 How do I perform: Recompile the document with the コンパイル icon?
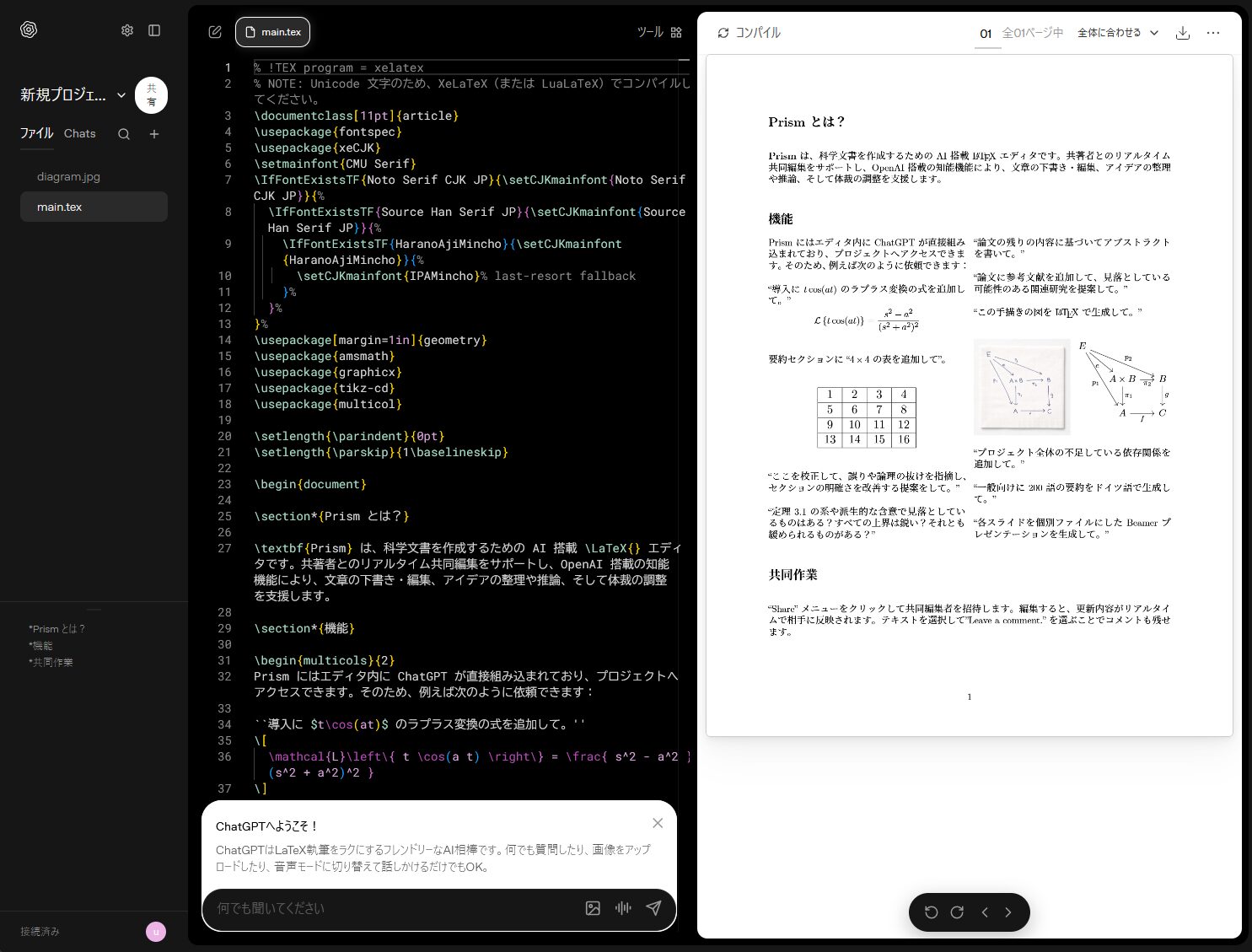coord(723,33)
